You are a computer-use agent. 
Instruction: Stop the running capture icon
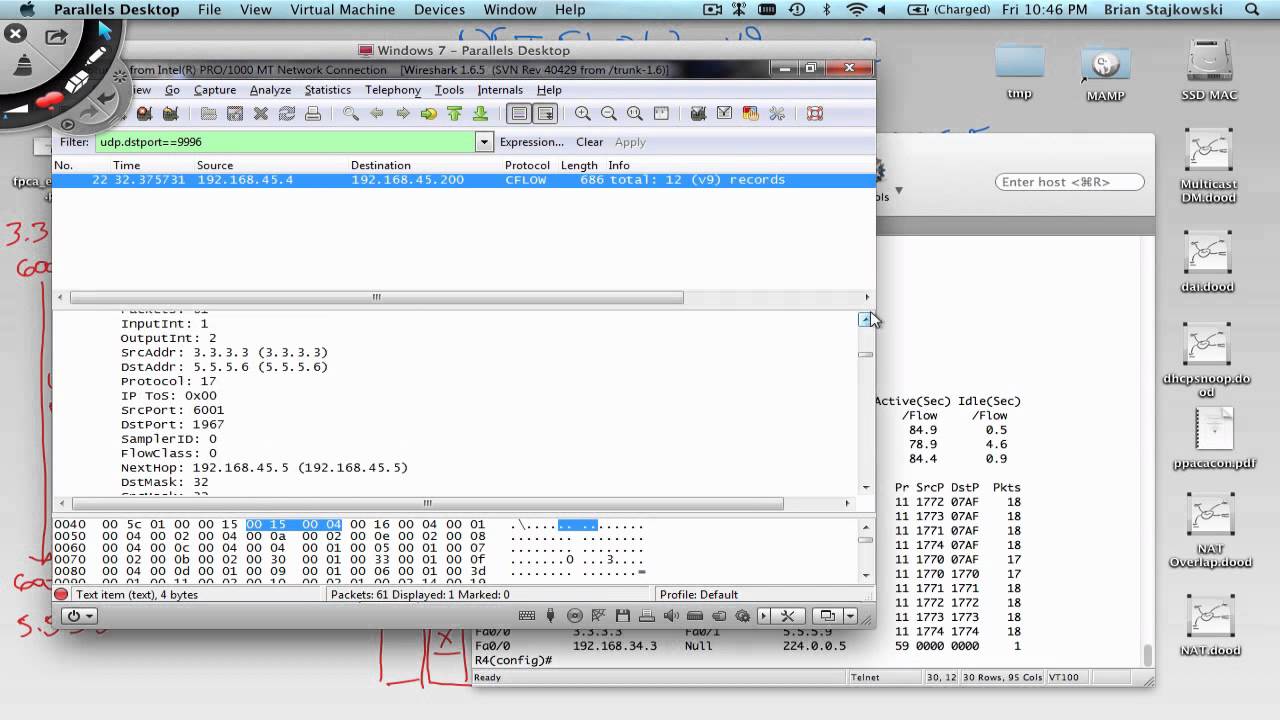pos(144,114)
